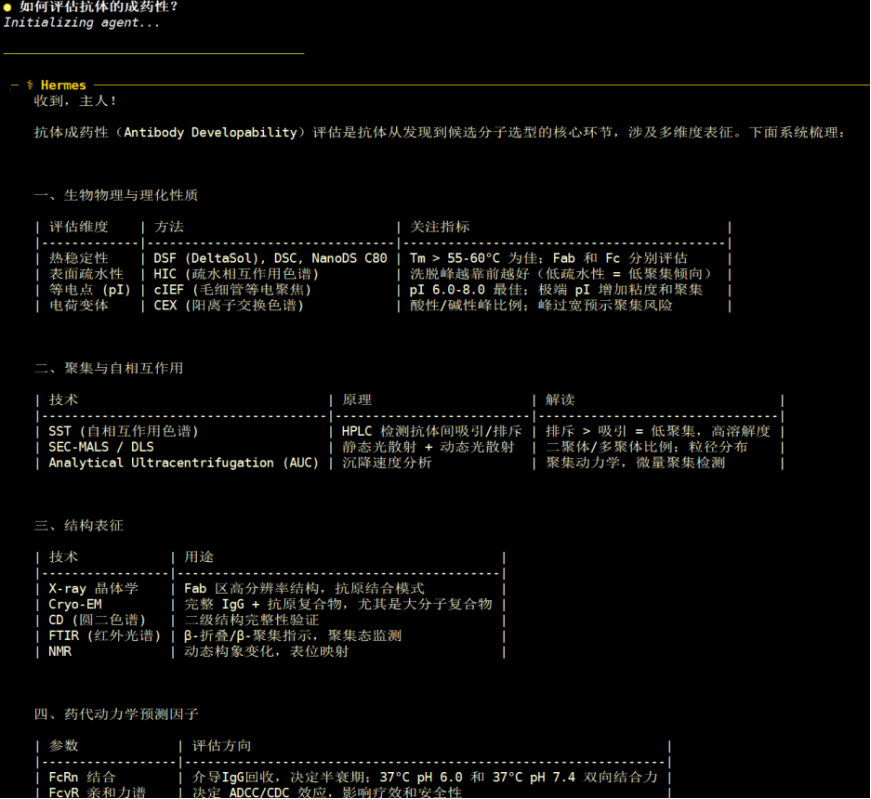The width and height of the screenshot is (871, 799).
Task: Click the row label 'X-ray 晶体学'
Action: tap(93, 588)
